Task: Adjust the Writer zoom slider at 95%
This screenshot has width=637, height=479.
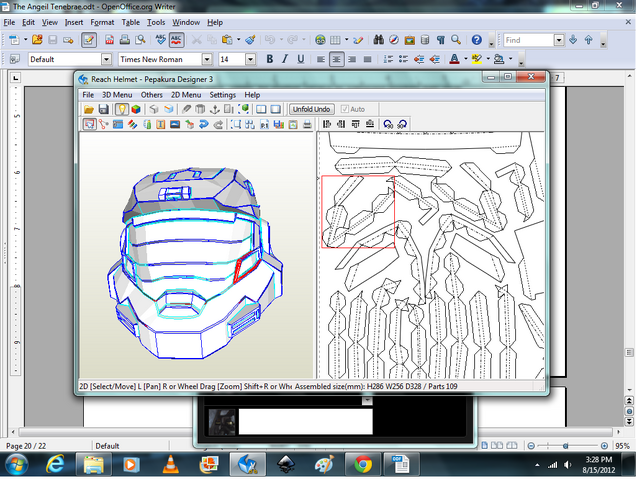Action: click(566, 446)
